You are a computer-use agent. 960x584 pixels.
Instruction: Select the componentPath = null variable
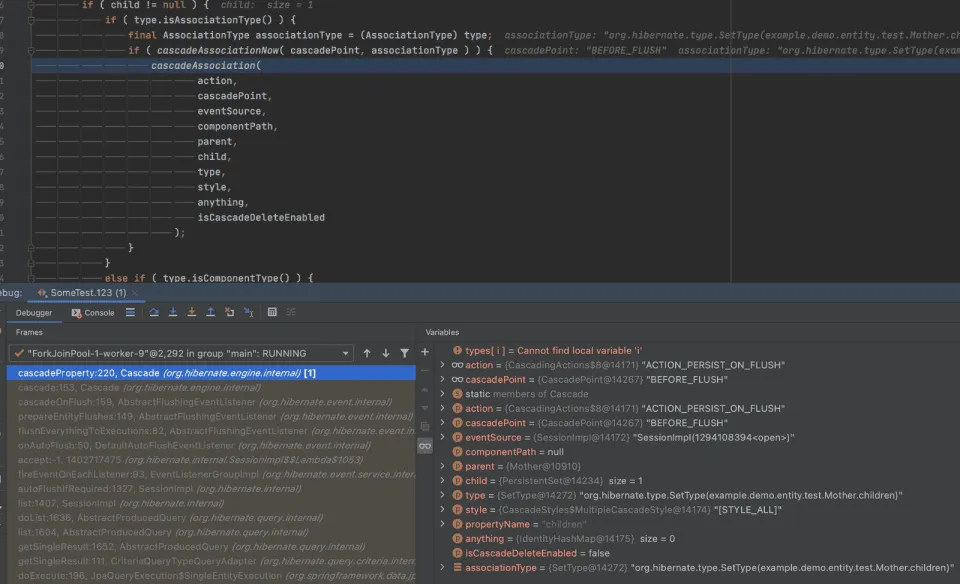coord(697,452)
